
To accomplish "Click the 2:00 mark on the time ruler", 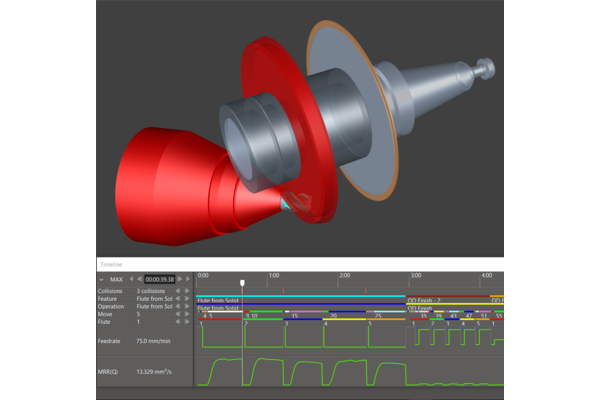I will (345, 275).
